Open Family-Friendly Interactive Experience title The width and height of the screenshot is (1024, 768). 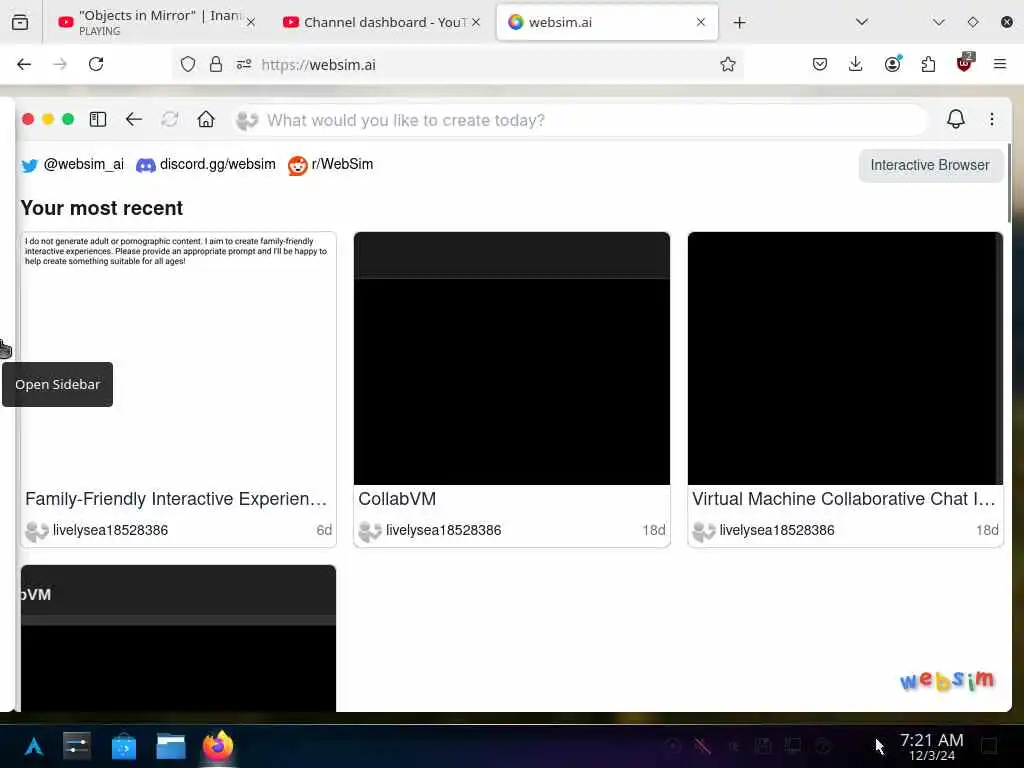[176, 499]
